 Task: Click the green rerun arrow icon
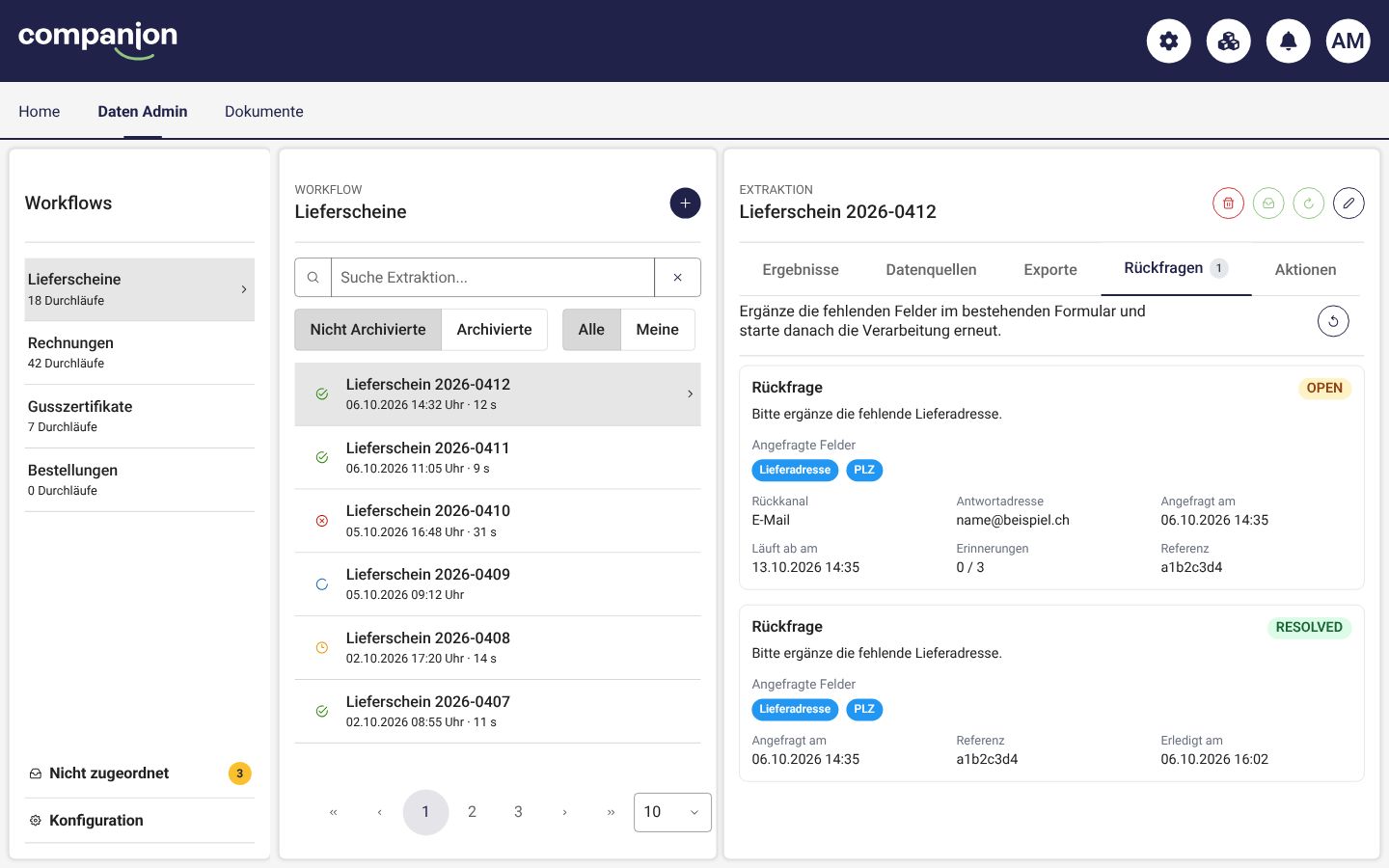click(x=1308, y=203)
